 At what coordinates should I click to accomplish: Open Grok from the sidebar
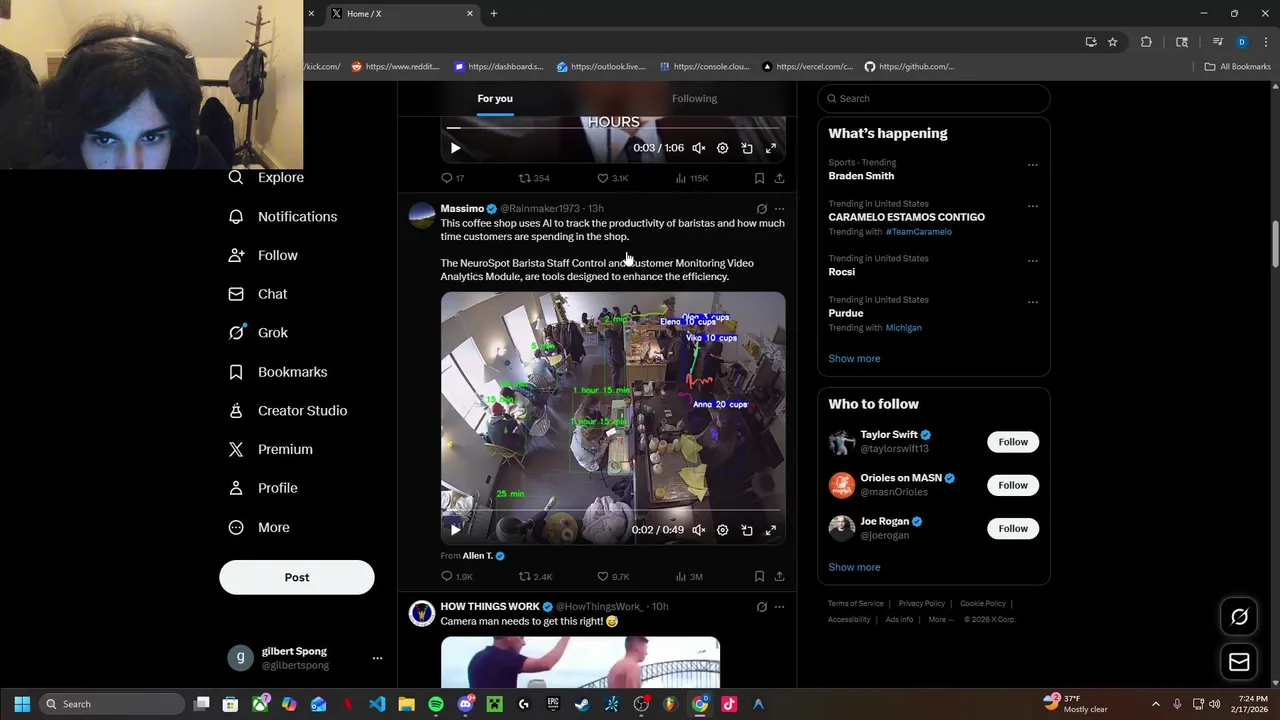(258, 333)
